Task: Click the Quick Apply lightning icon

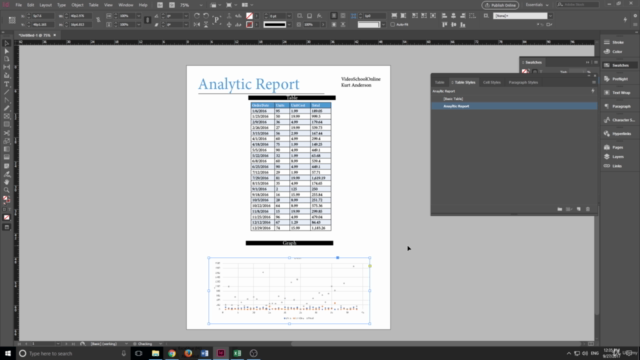Action: (x=625, y=19)
